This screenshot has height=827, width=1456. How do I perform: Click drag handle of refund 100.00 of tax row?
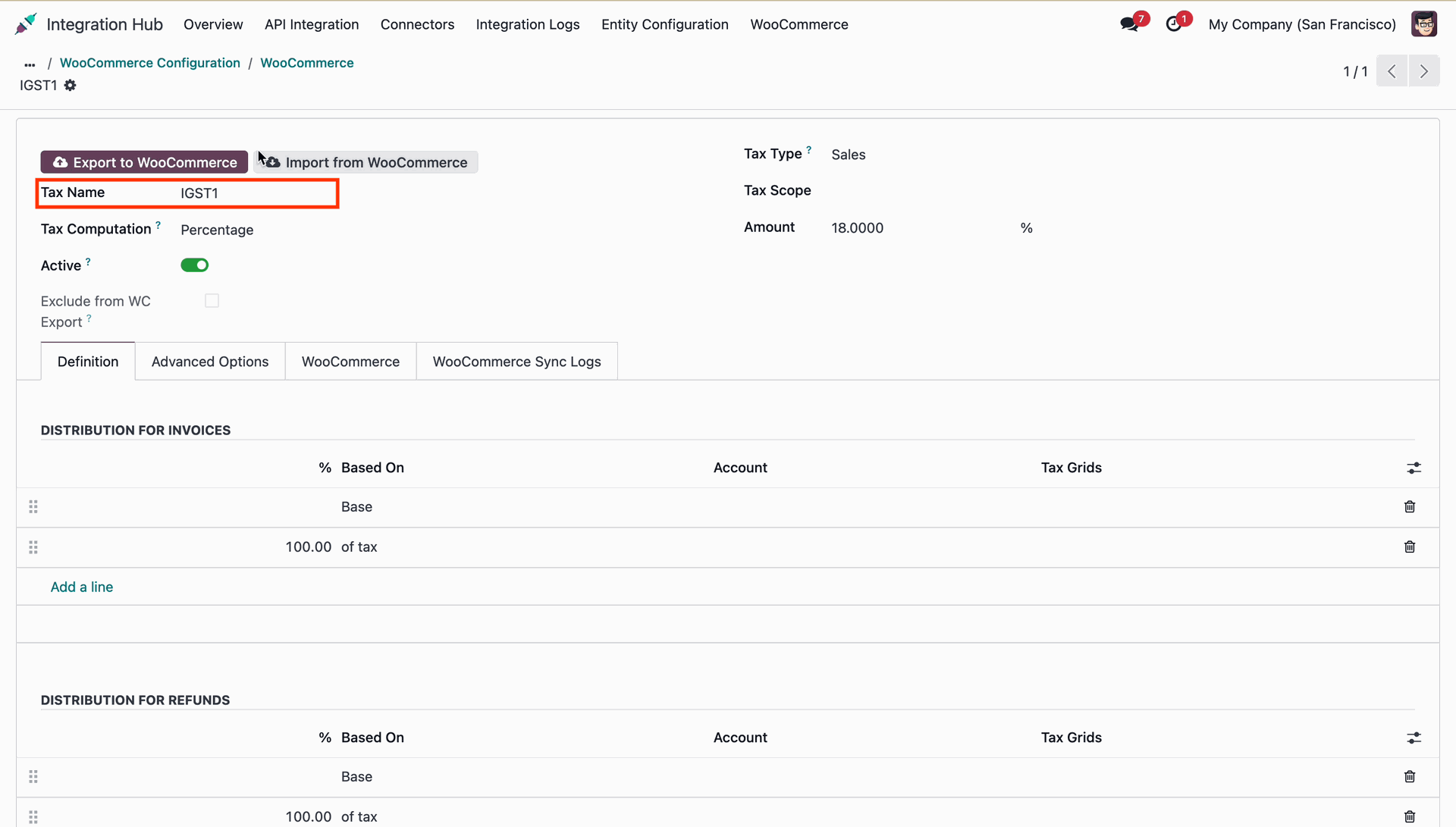pos(33,817)
